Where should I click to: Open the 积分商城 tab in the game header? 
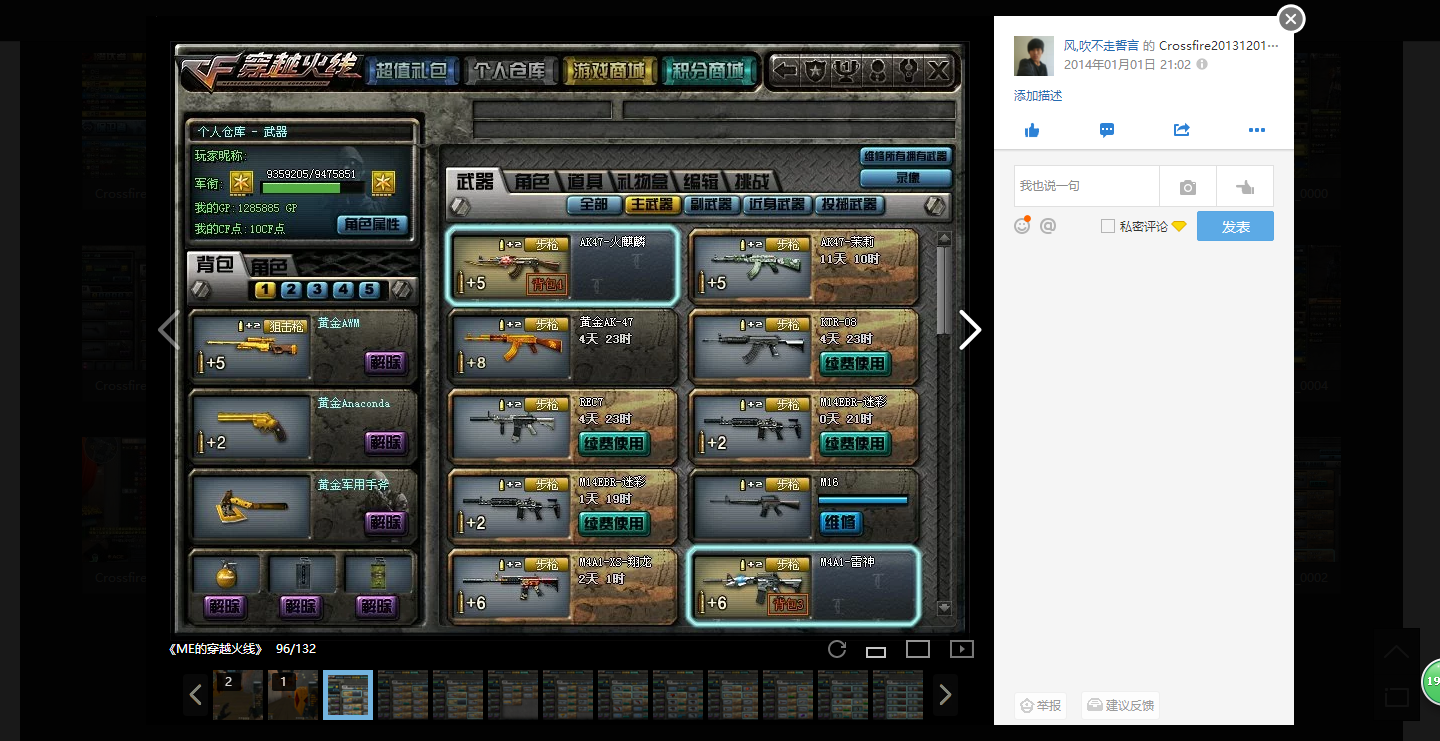708,71
